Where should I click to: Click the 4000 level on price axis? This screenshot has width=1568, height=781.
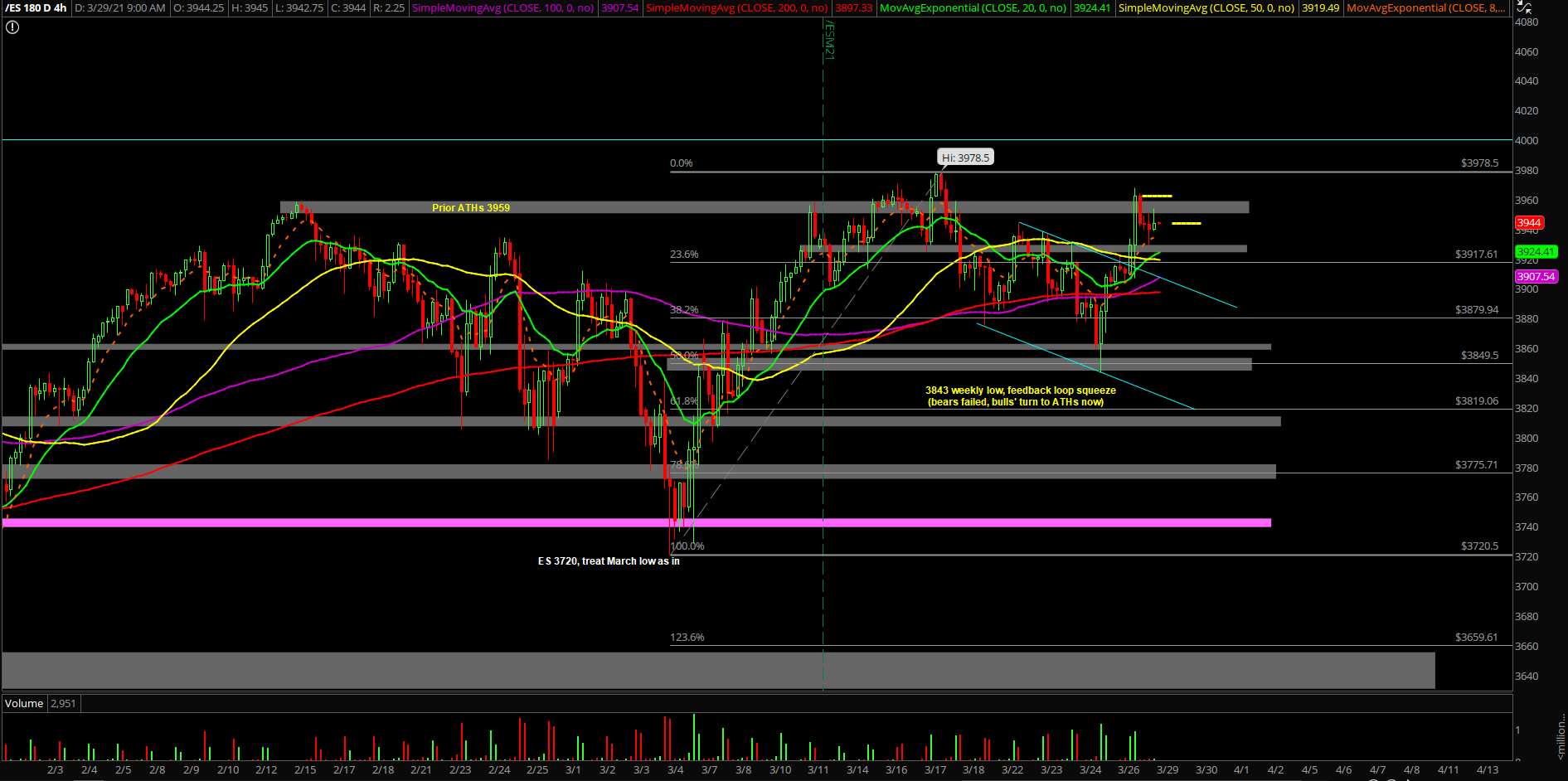(1527, 141)
